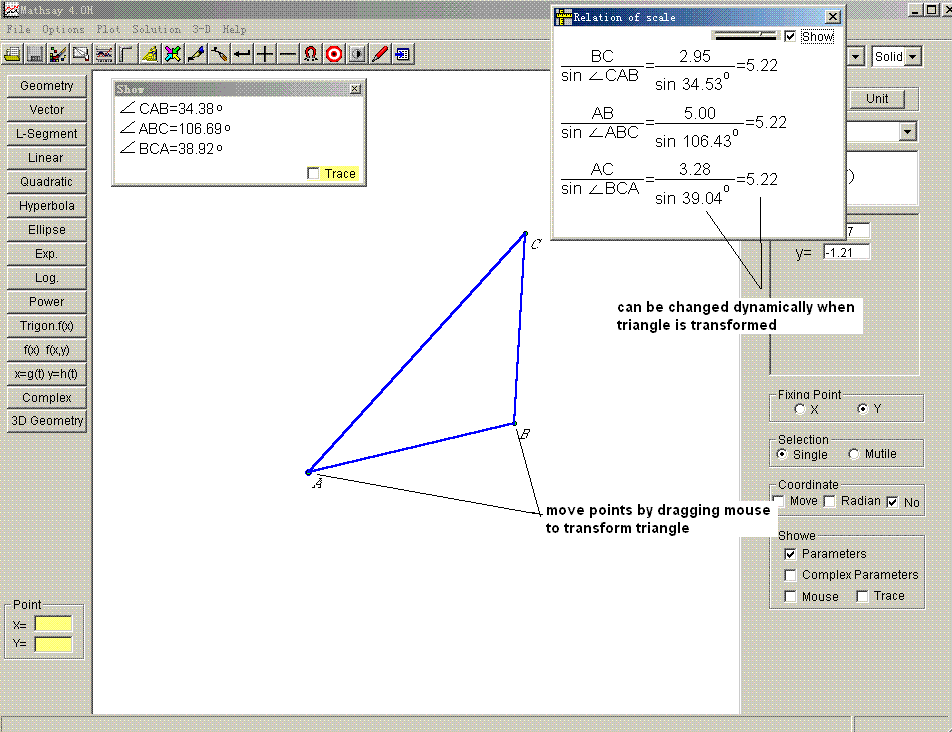Open the Plot menu
This screenshot has width=952, height=732.
pos(109,29)
